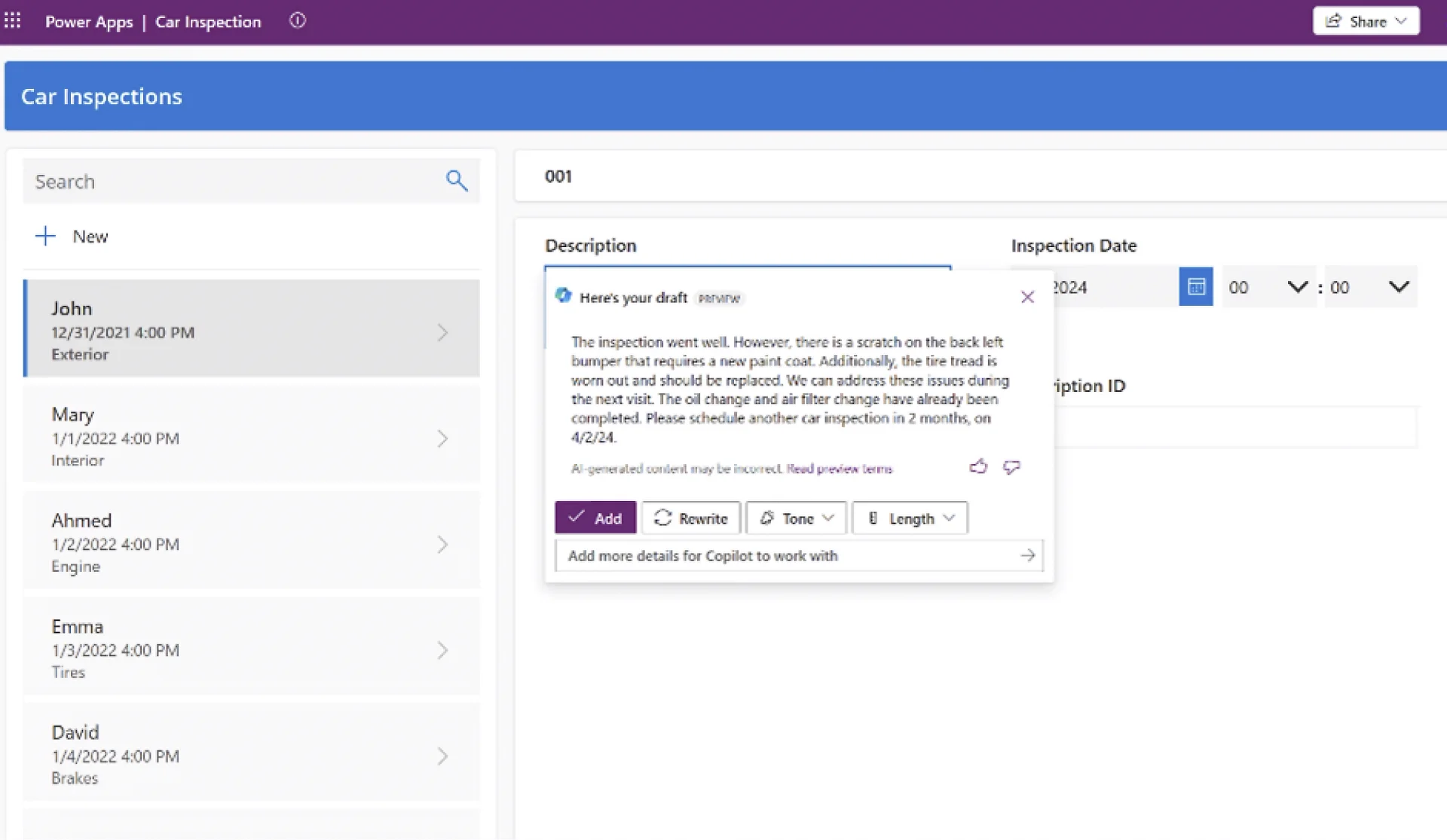Click the PREVIEW badge in draft header
The image size is (1447, 840).
coord(719,298)
